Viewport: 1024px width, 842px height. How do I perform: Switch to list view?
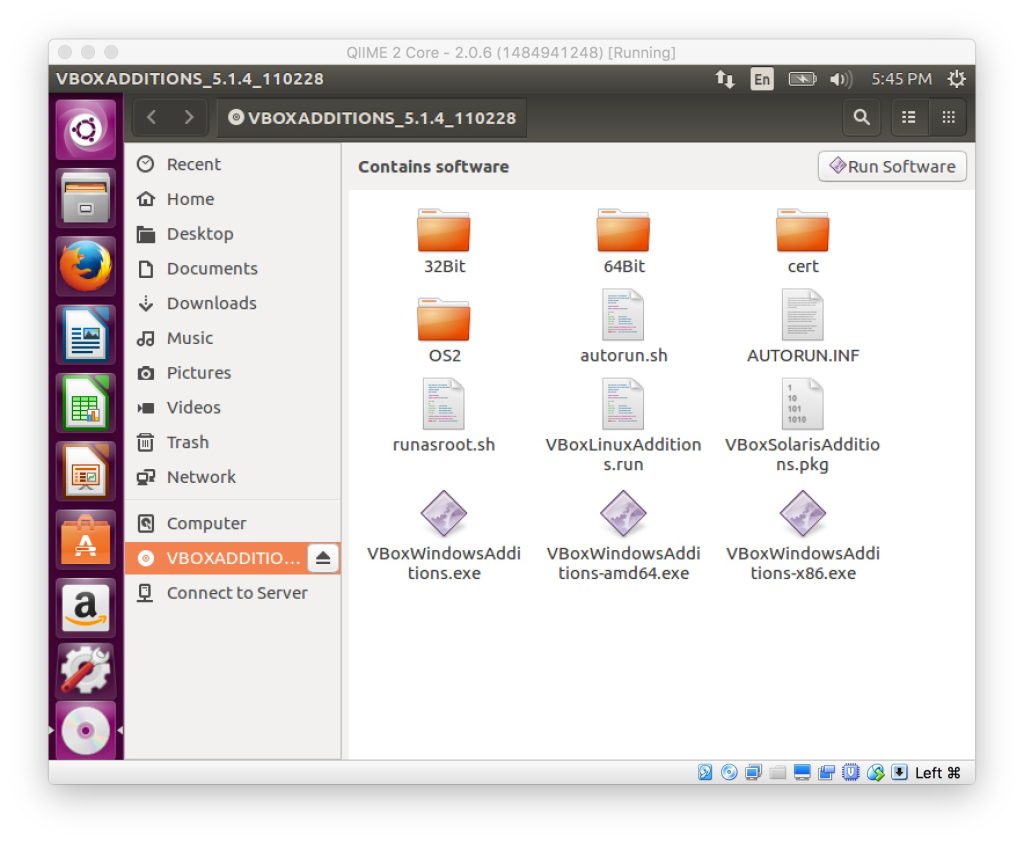pyautogui.click(x=908, y=118)
